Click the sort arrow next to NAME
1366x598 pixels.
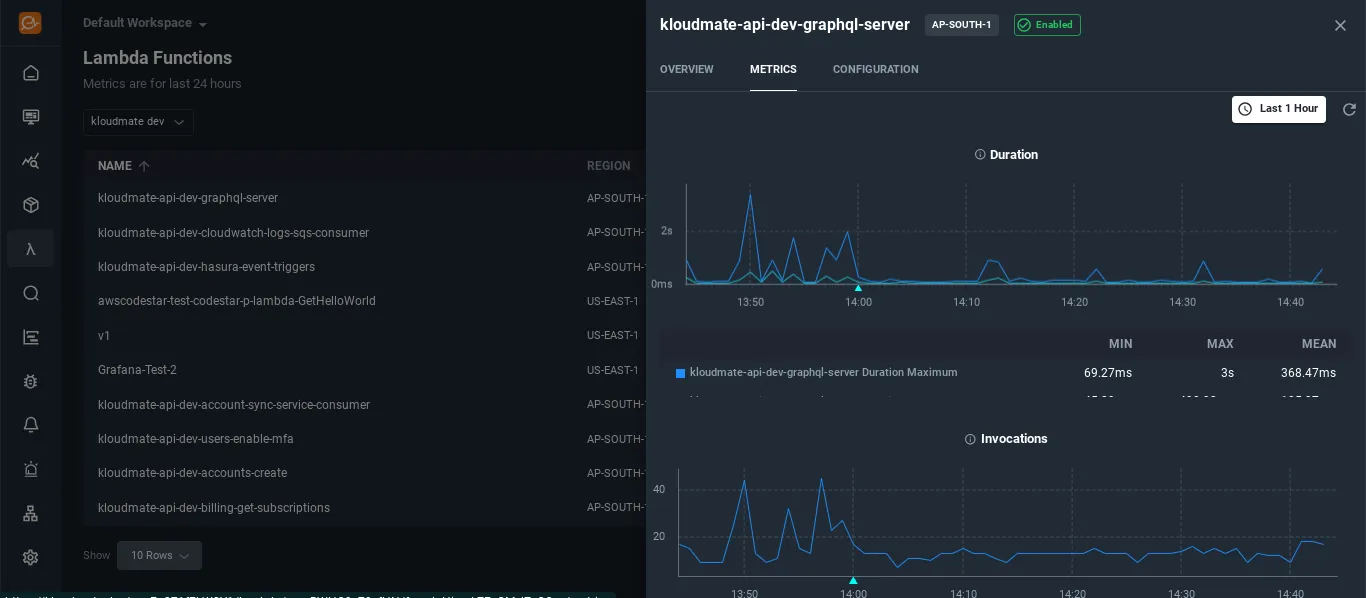pyautogui.click(x=144, y=166)
